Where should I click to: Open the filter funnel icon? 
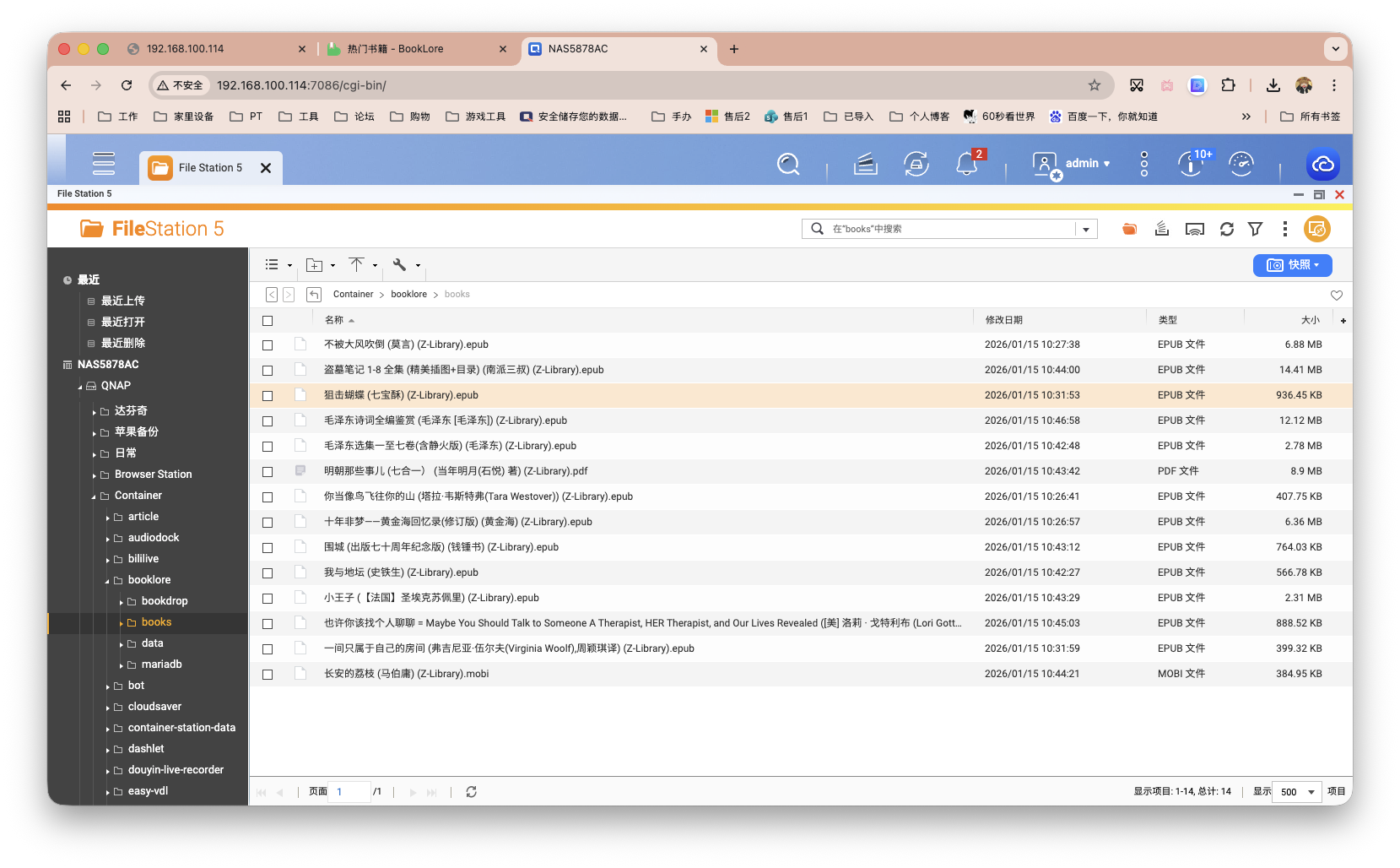(x=1255, y=229)
